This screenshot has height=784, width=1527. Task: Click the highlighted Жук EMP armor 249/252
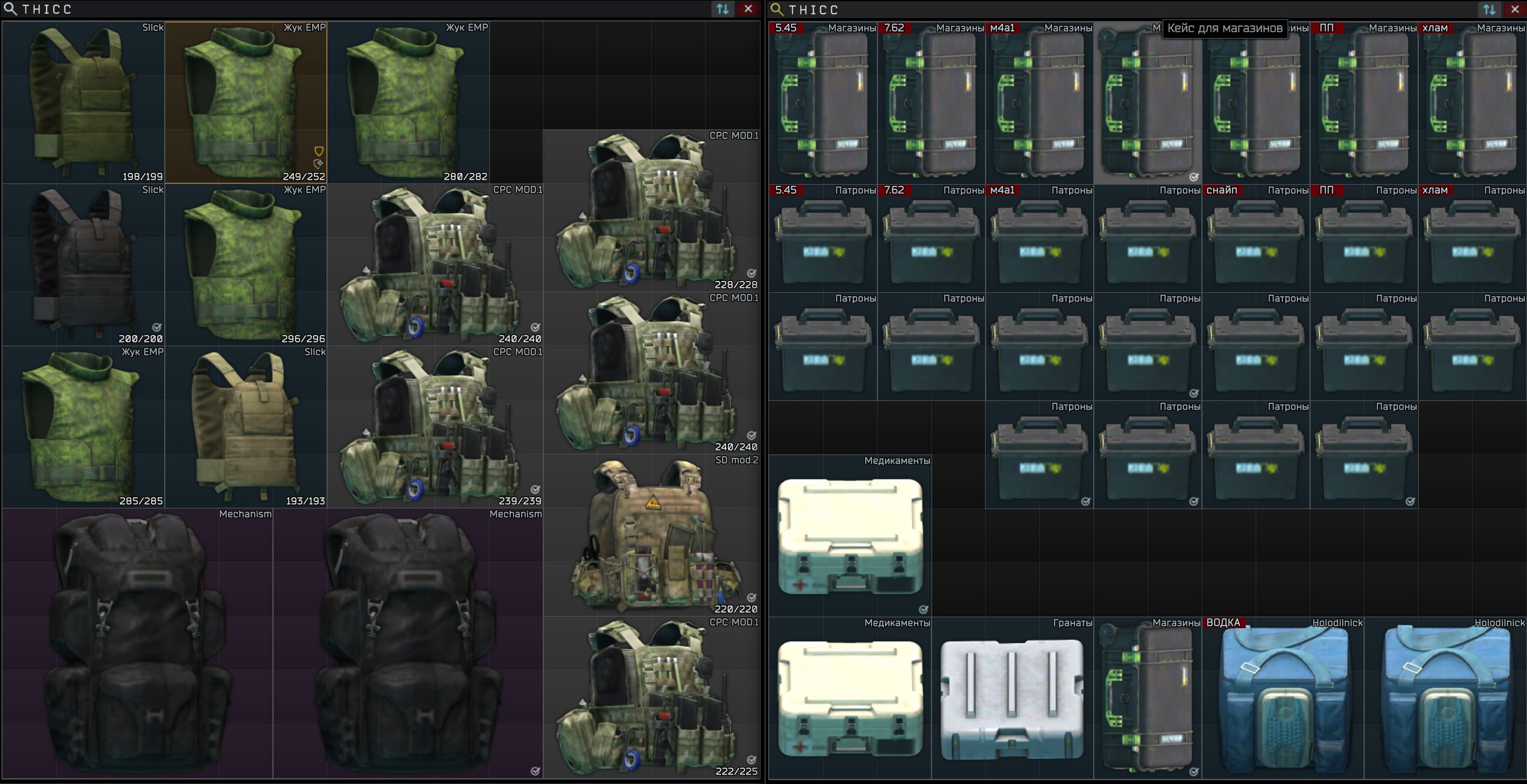point(245,103)
